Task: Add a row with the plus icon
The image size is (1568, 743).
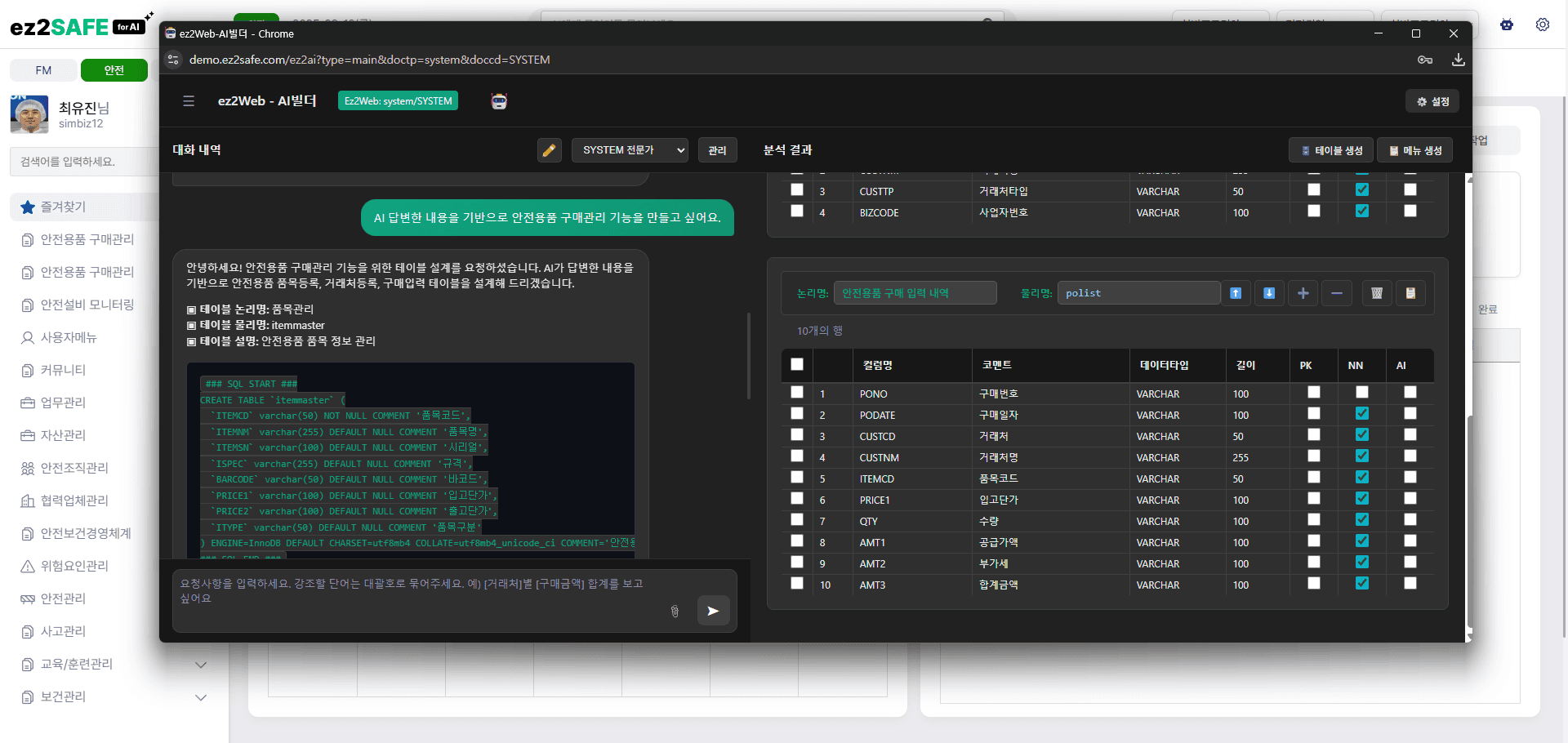Action: [1303, 293]
